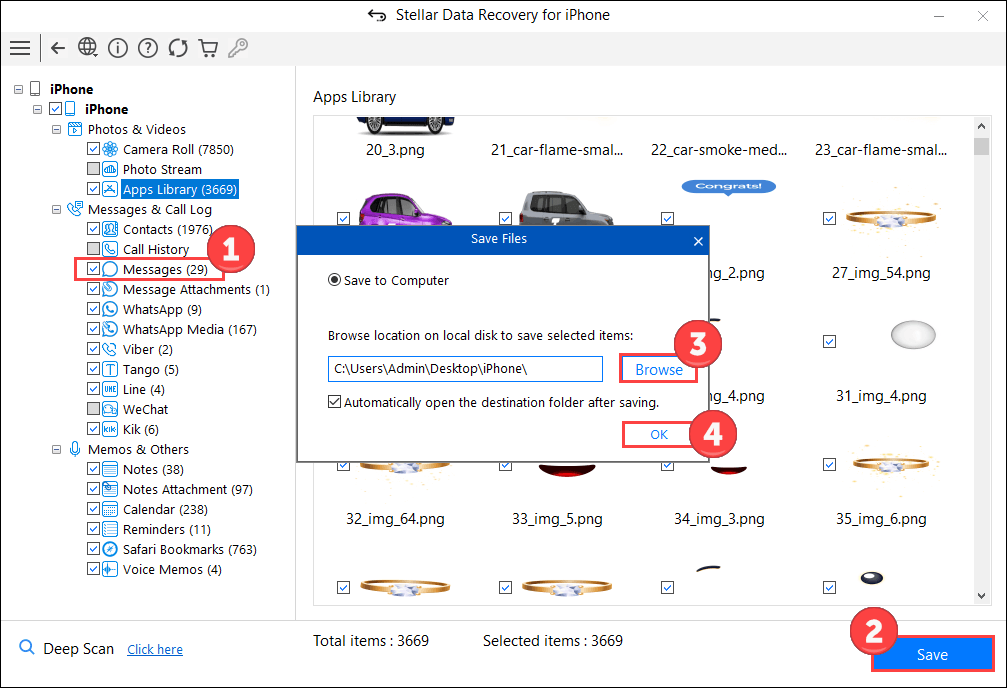
Task: Click the Line app icon
Action: (110, 389)
